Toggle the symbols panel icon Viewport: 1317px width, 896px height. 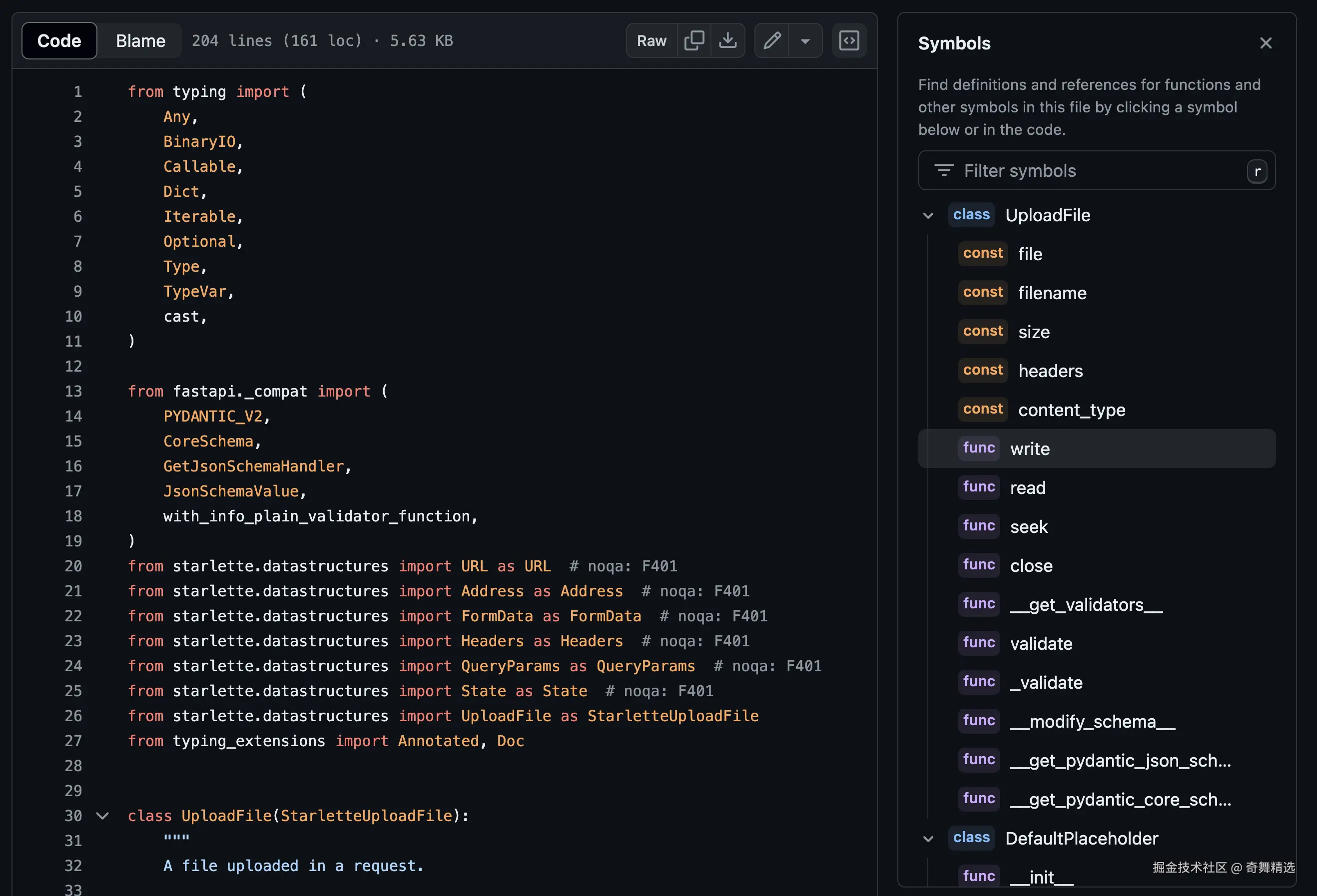point(848,41)
